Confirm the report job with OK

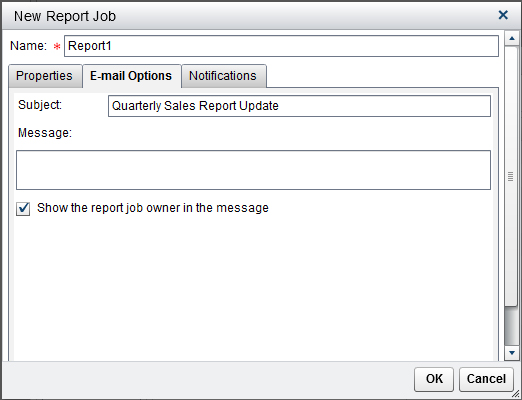point(434,379)
